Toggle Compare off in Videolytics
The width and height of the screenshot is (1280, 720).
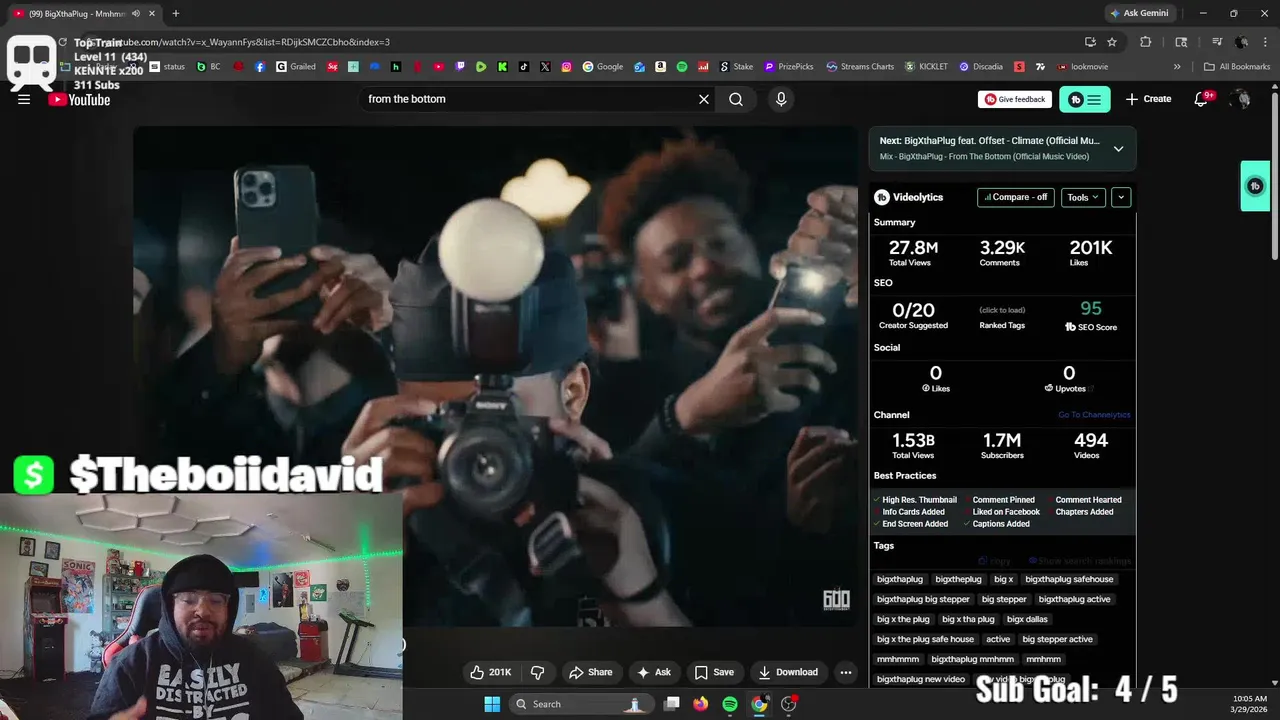point(1016,197)
